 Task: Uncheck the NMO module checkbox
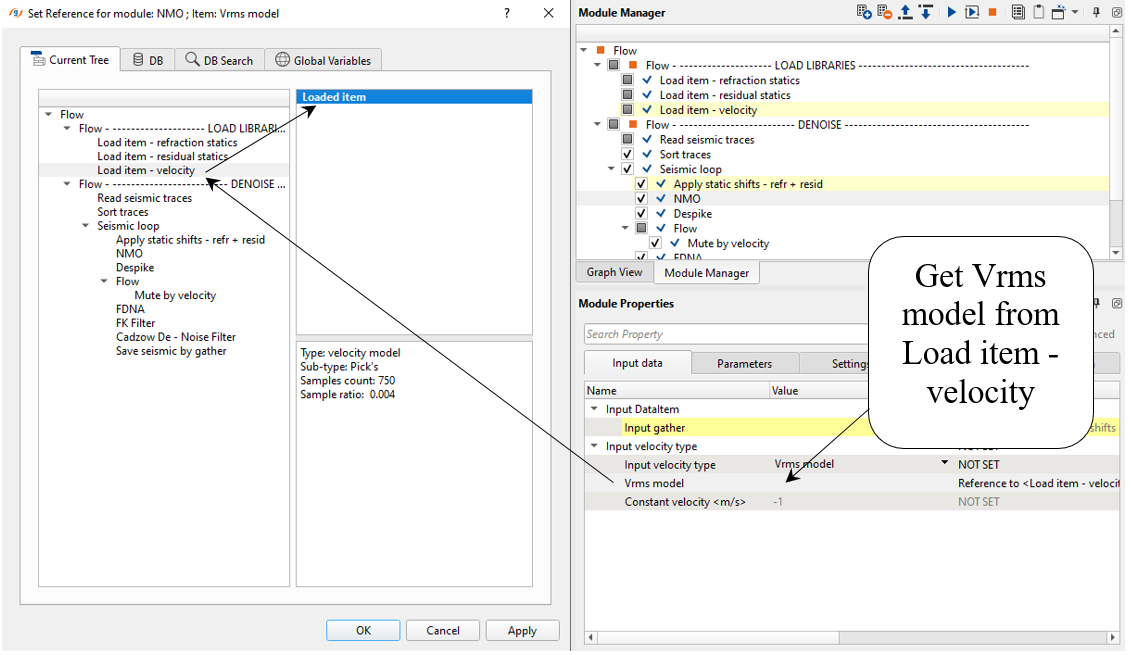[641, 199]
